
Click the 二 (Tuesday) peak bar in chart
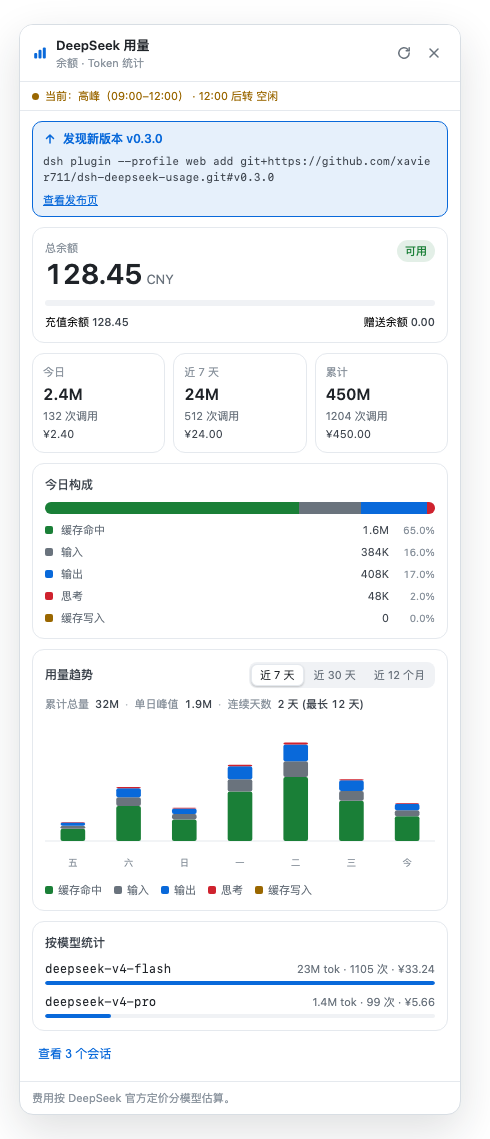(295, 792)
